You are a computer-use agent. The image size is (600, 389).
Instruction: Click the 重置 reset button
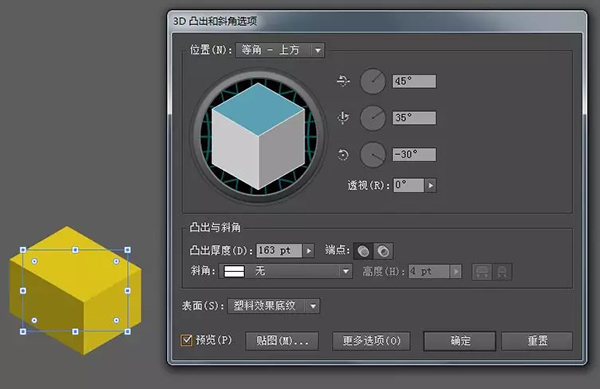(537, 341)
